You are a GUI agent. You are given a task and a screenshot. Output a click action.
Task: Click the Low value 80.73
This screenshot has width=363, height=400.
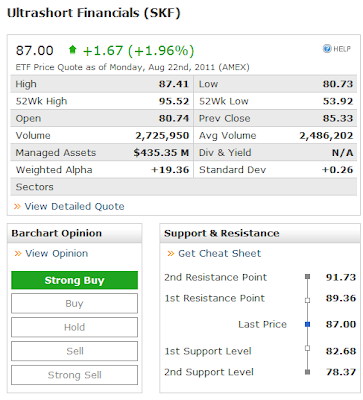[x=338, y=84]
